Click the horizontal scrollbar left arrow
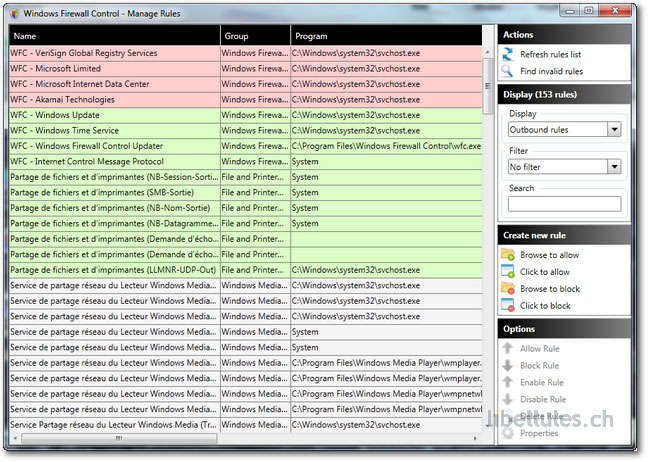 click(x=15, y=438)
